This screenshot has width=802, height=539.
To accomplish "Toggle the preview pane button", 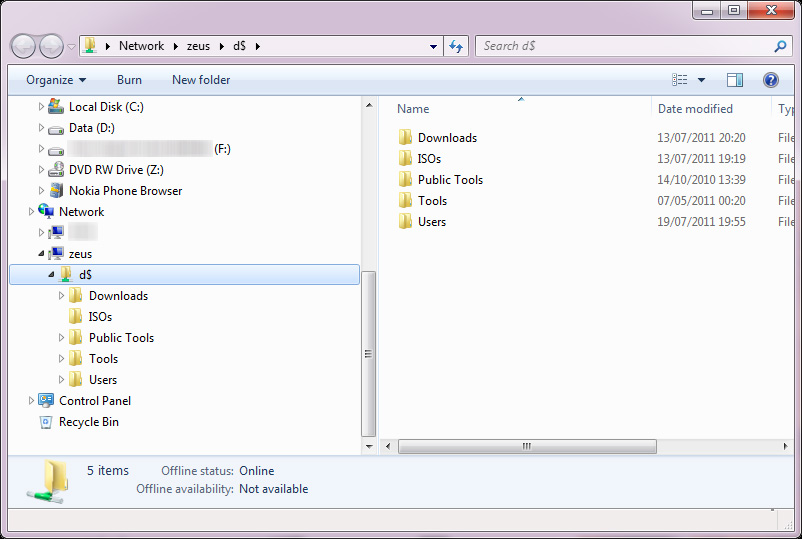I will coord(734,80).
